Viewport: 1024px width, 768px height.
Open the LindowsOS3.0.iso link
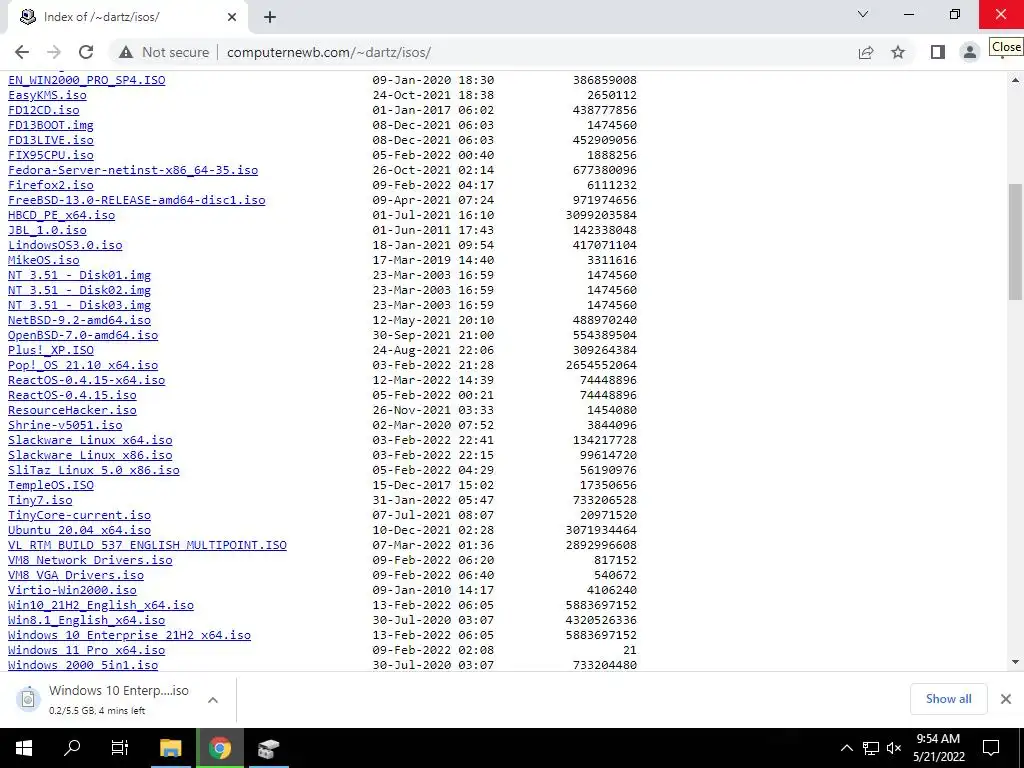click(65, 245)
